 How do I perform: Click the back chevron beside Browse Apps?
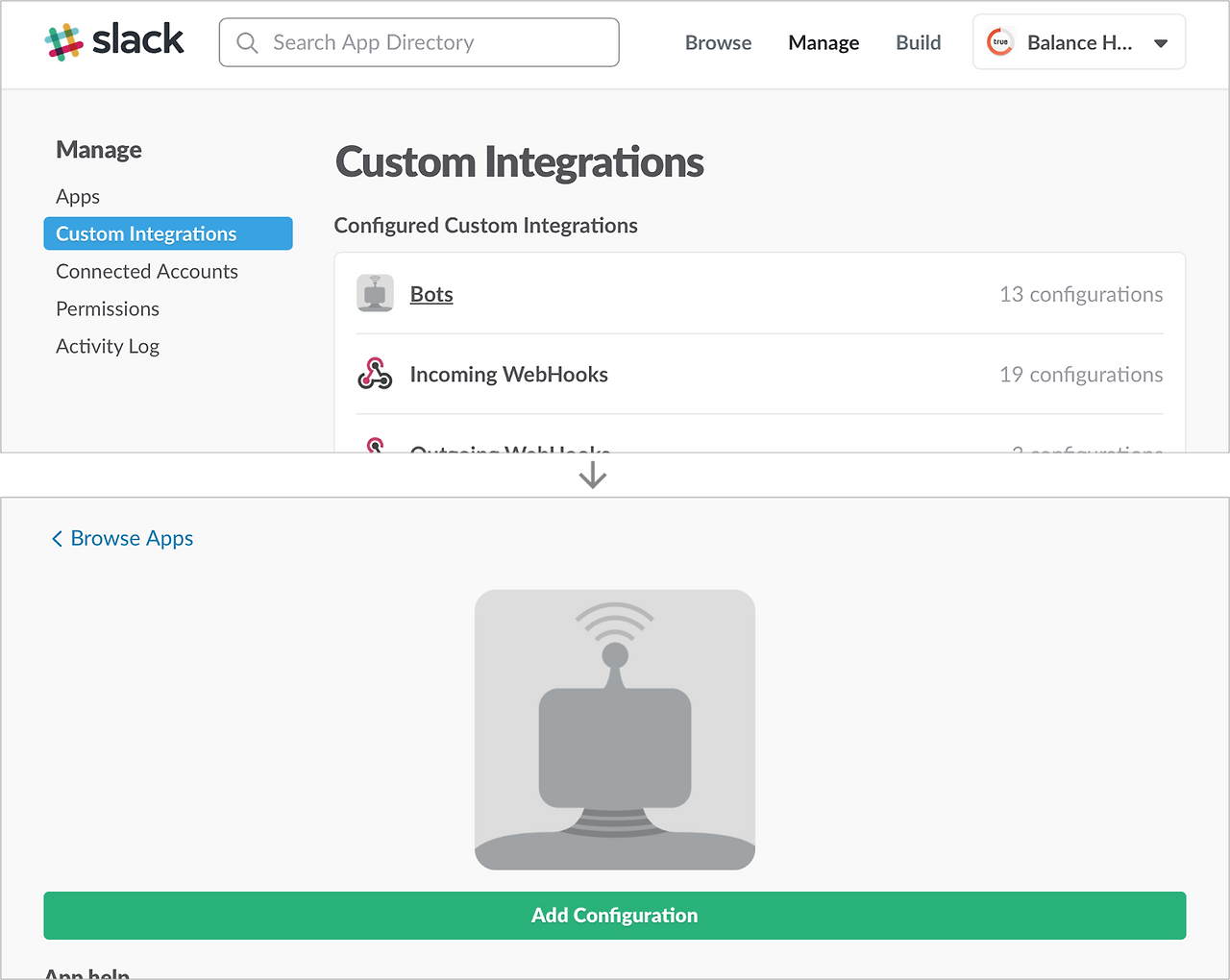point(57,539)
